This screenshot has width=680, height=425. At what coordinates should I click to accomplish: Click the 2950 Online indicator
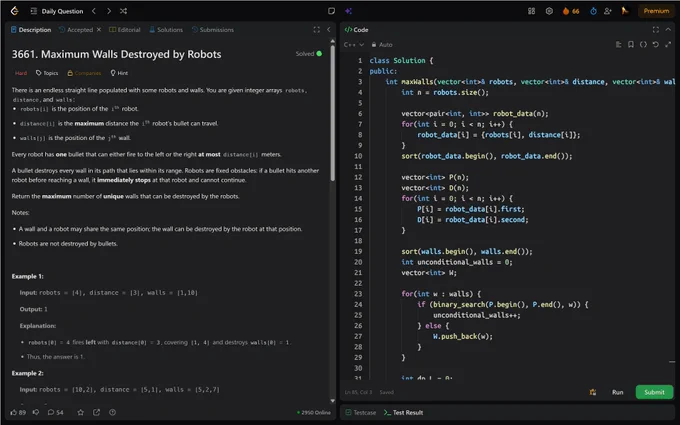(314, 412)
